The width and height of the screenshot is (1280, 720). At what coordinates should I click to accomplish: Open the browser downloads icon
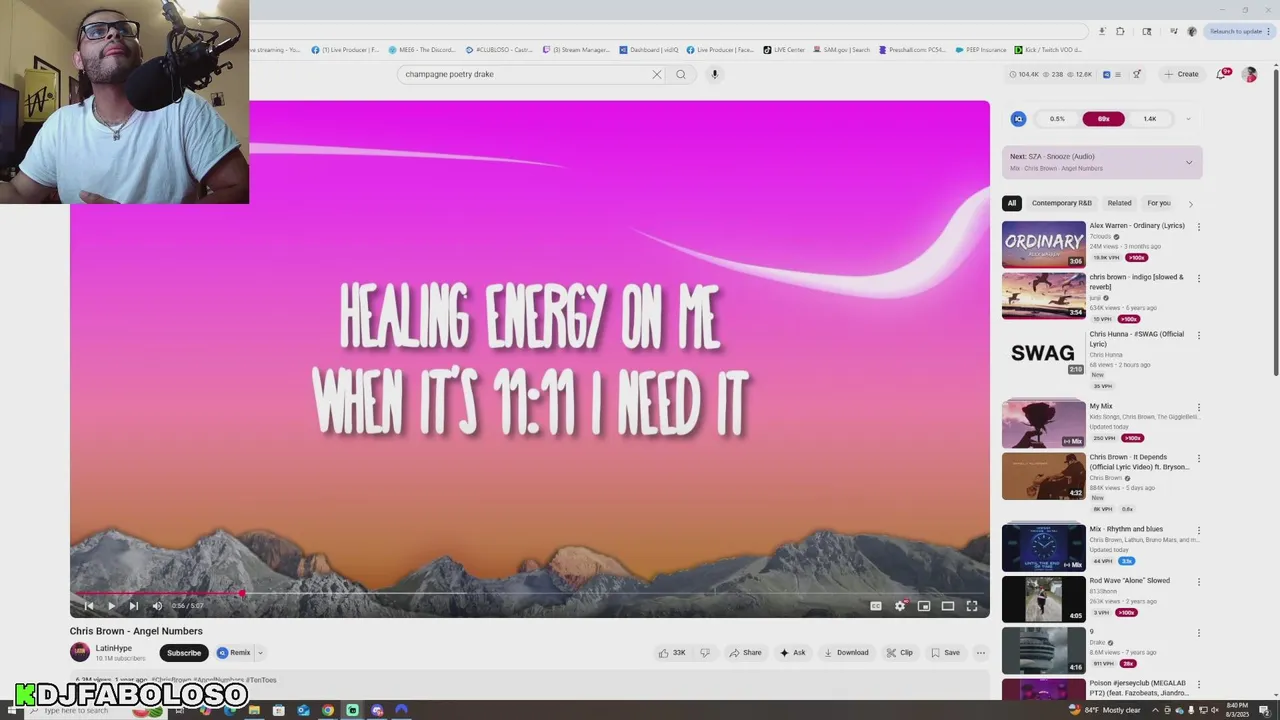pyautogui.click(x=1102, y=31)
